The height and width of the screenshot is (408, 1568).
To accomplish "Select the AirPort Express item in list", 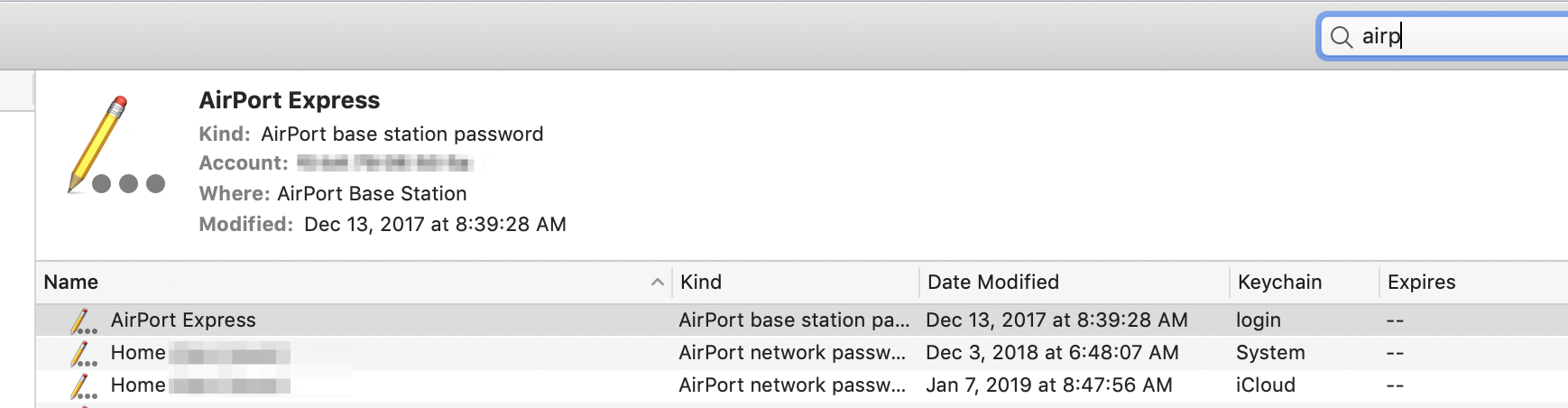I will 183,320.
